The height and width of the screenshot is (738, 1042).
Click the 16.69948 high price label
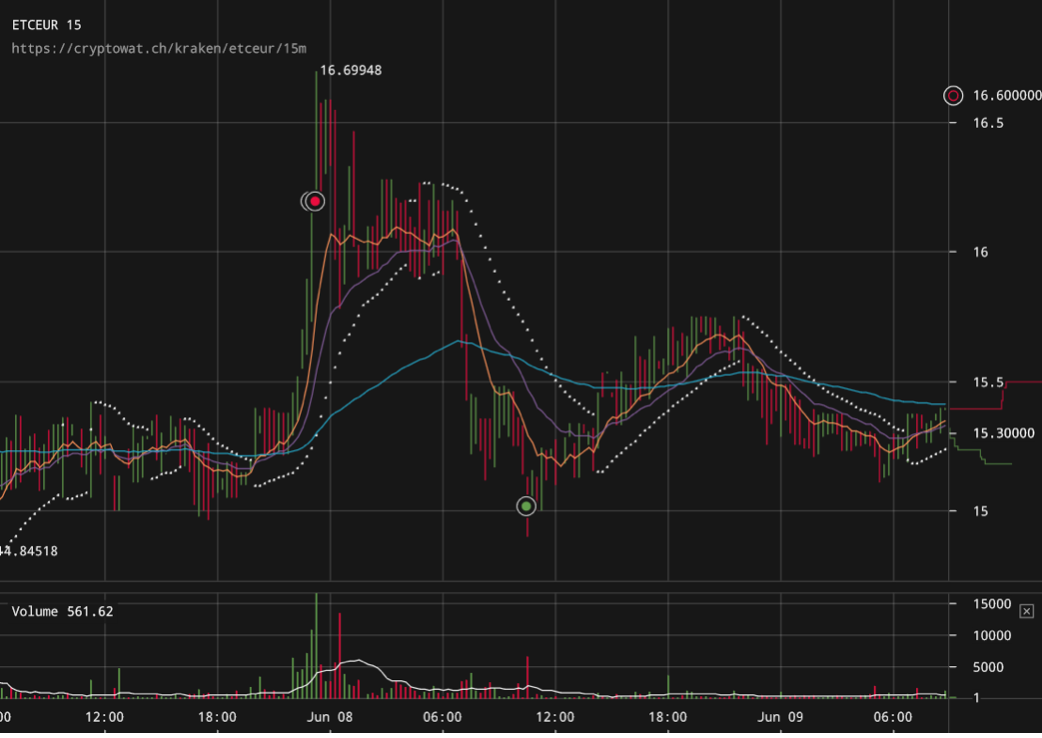(x=351, y=70)
